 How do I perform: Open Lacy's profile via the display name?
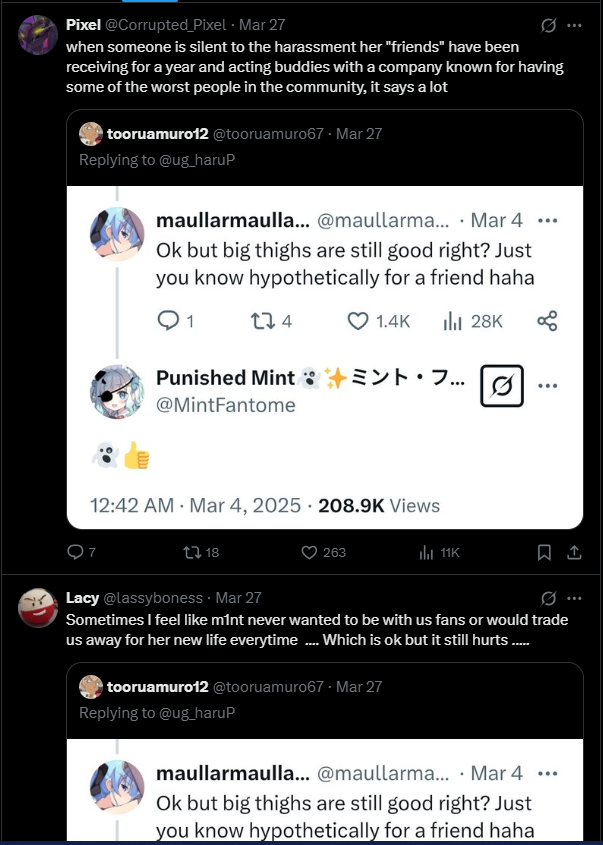83,598
